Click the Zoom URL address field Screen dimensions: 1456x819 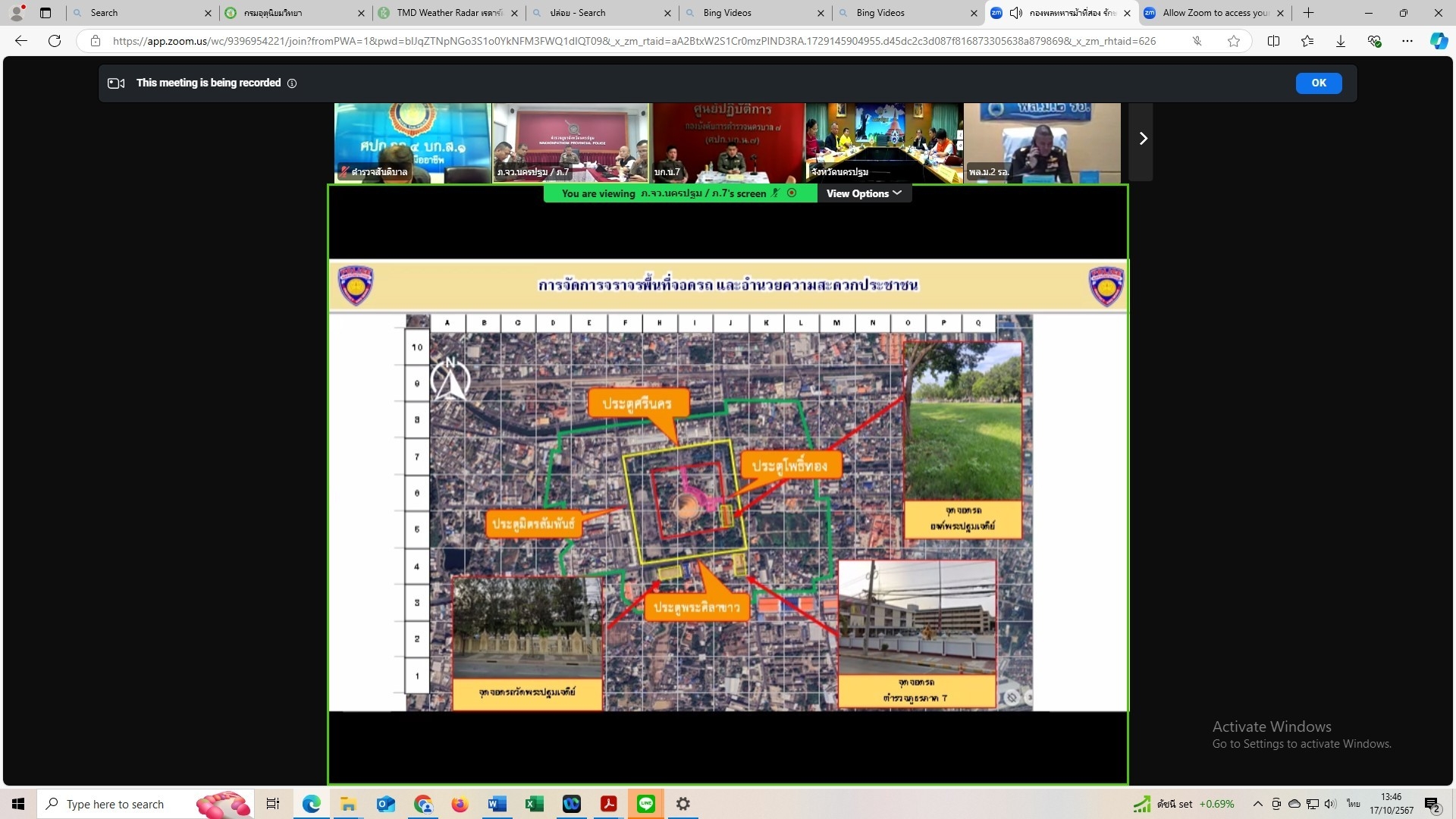point(634,41)
